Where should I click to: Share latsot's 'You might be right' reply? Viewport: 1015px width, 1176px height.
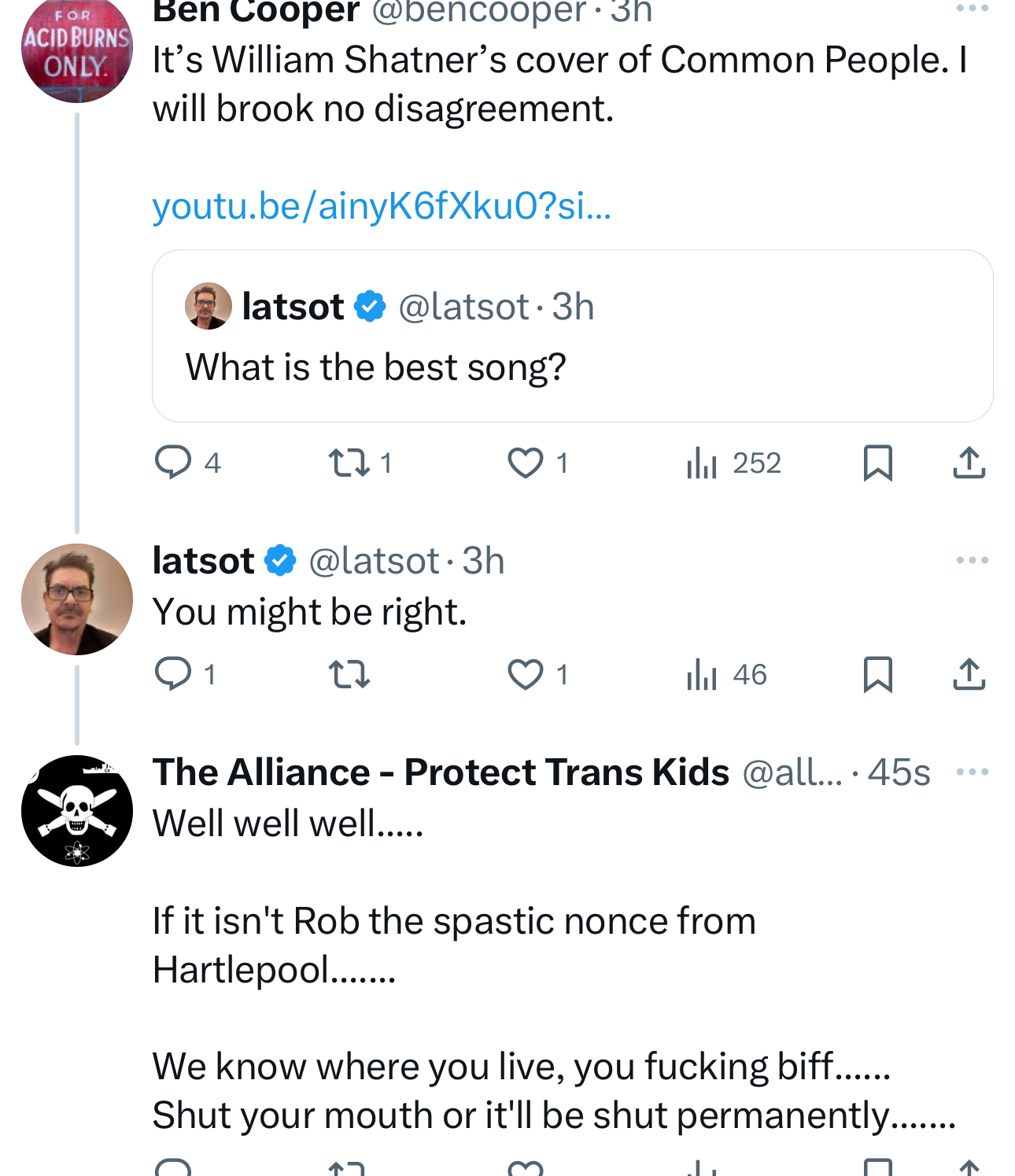969,674
